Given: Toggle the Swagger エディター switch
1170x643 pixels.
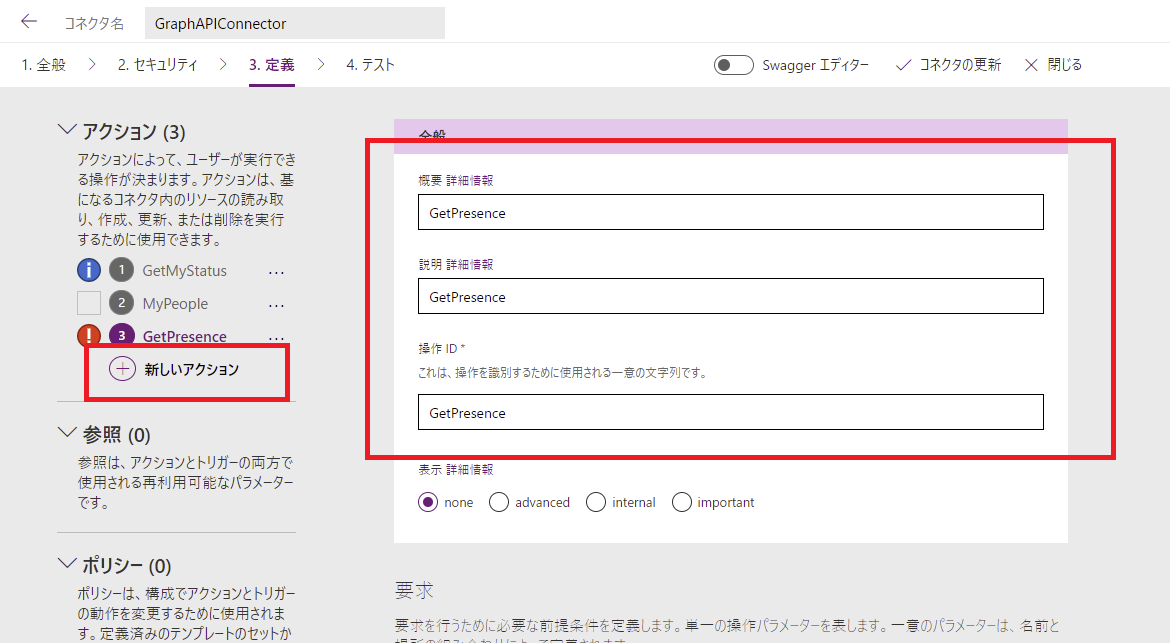Looking at the screenshot, I should [x=733, y=64].
